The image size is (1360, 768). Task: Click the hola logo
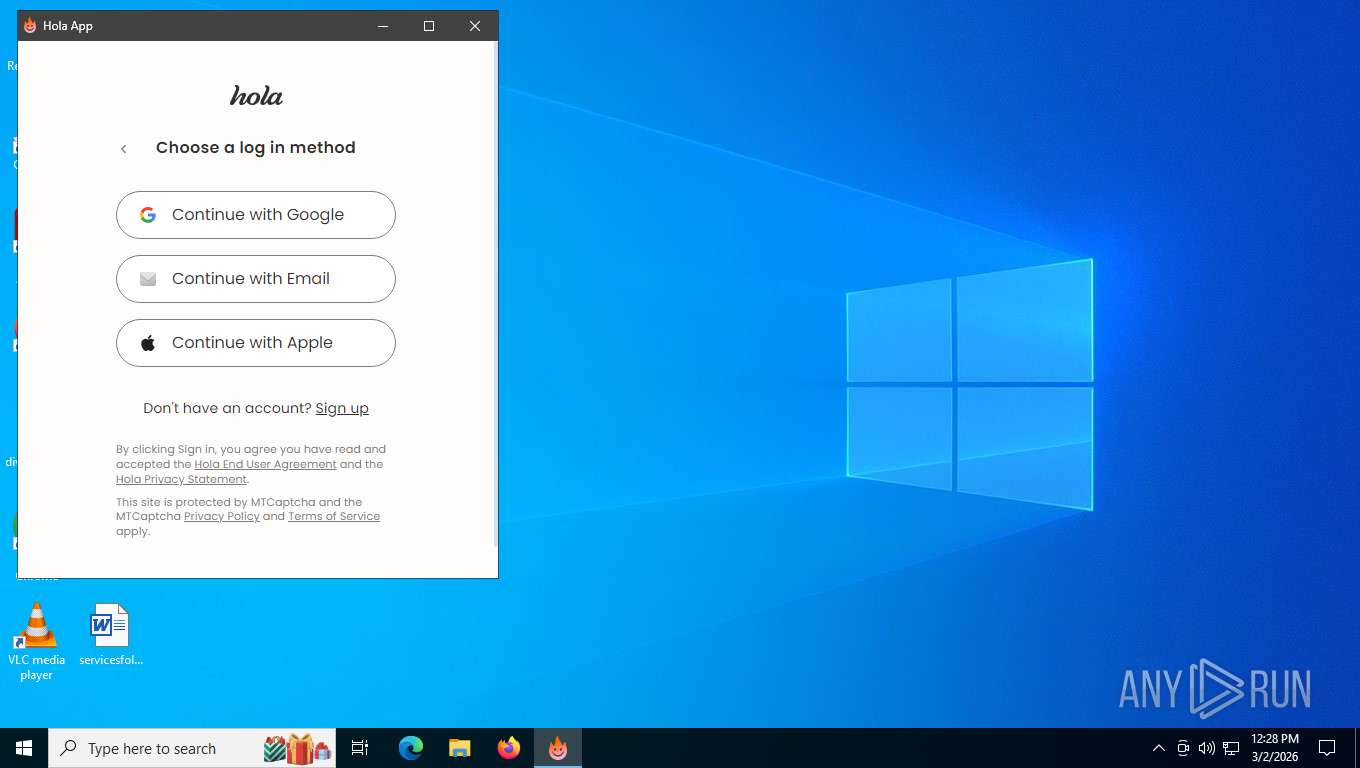pyautogui.click(x=256, y=96)
